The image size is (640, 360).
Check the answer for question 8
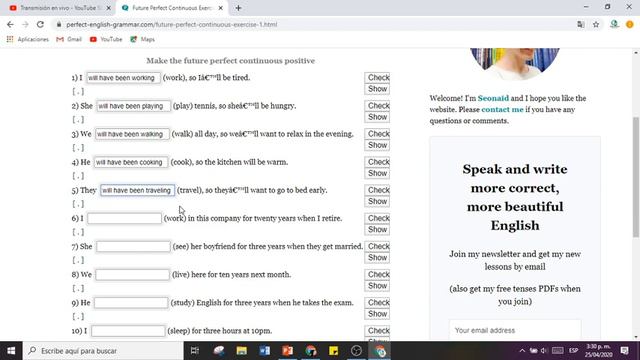click(x=377, y=275)
